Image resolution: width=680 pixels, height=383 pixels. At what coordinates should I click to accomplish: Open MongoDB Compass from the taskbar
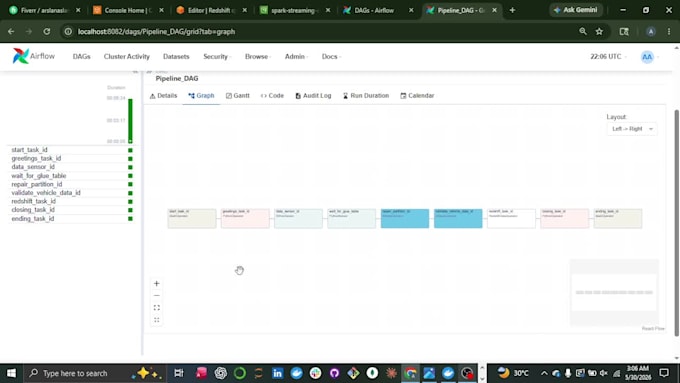point(372,373)
